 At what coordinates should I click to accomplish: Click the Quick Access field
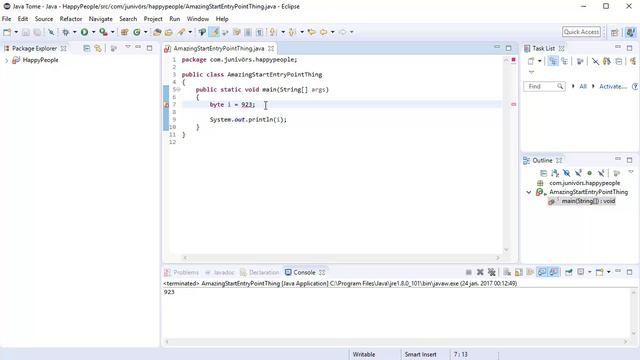point(582,32)
